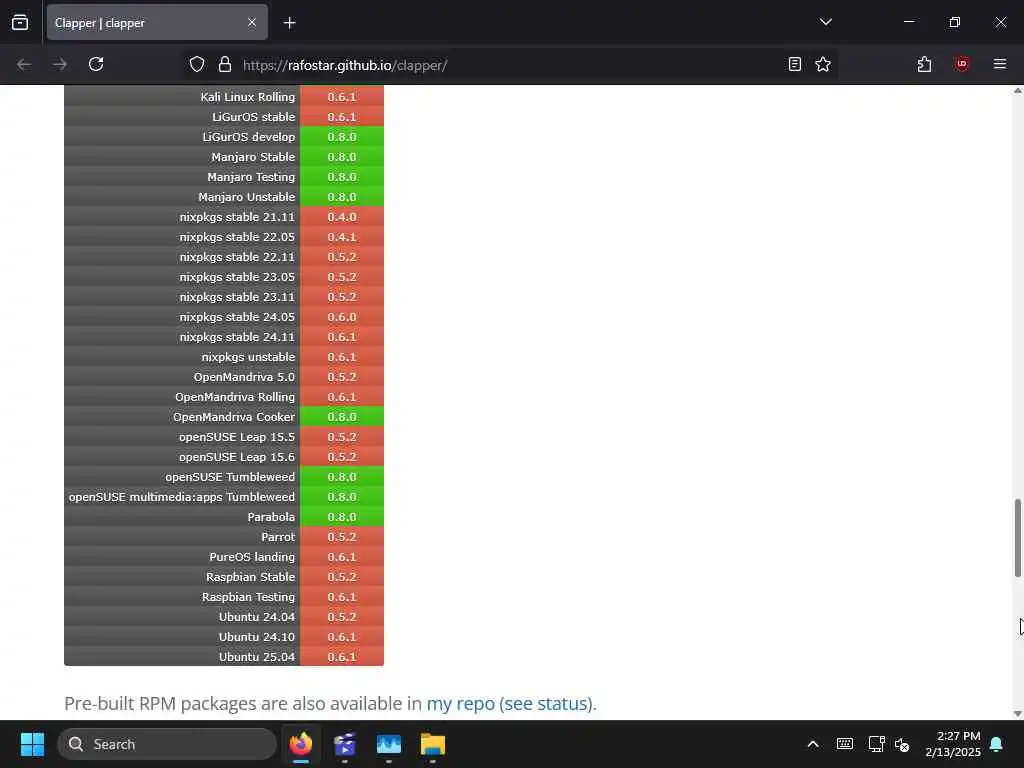Open the clock showing 2:27 PM
Viewport: 1024px width, 768px height.
coord(953,744)
